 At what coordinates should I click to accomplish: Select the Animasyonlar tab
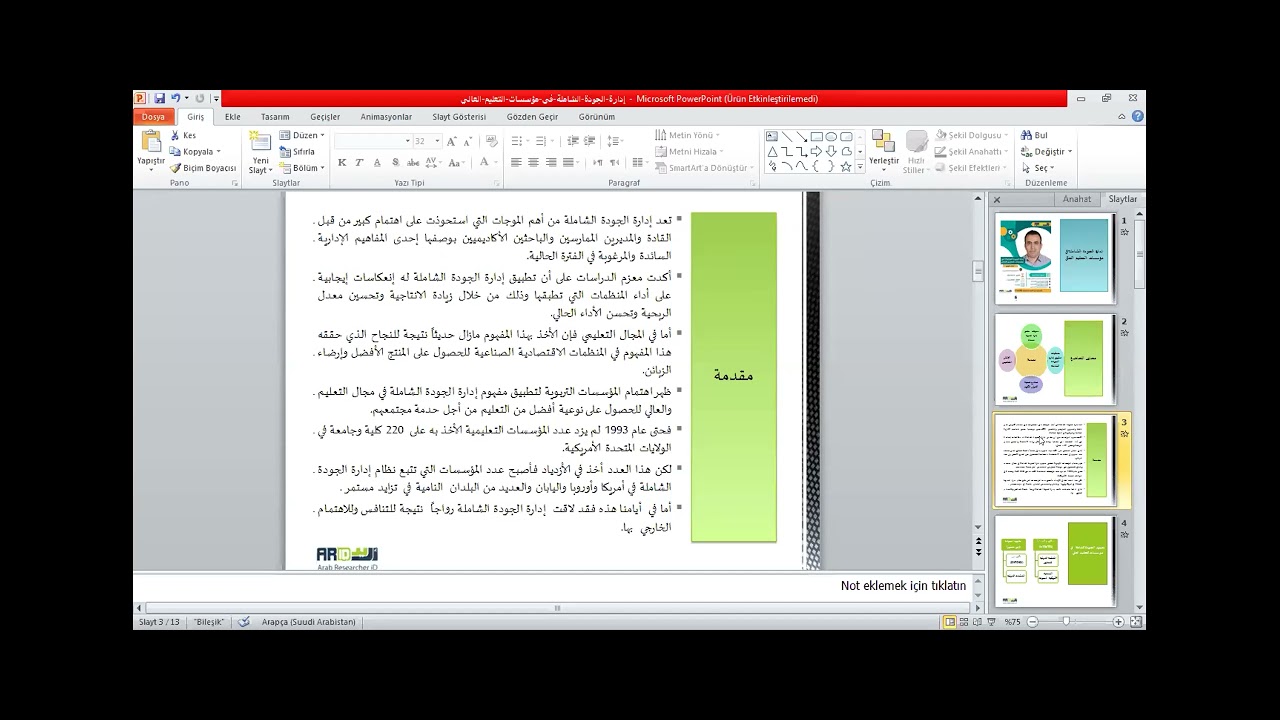(x=386, y=117)
